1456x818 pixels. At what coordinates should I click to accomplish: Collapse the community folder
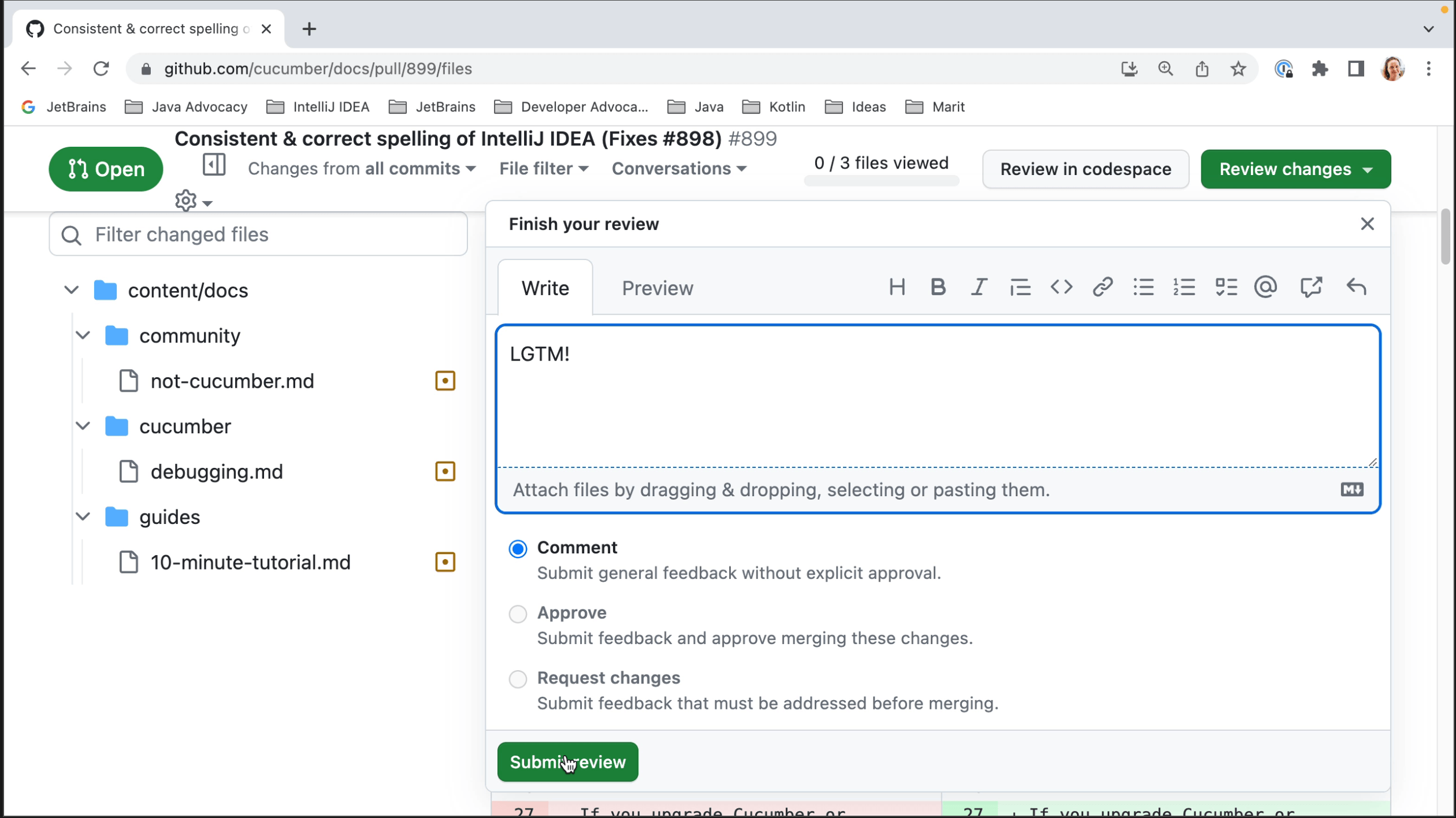[x=83, y=336]
